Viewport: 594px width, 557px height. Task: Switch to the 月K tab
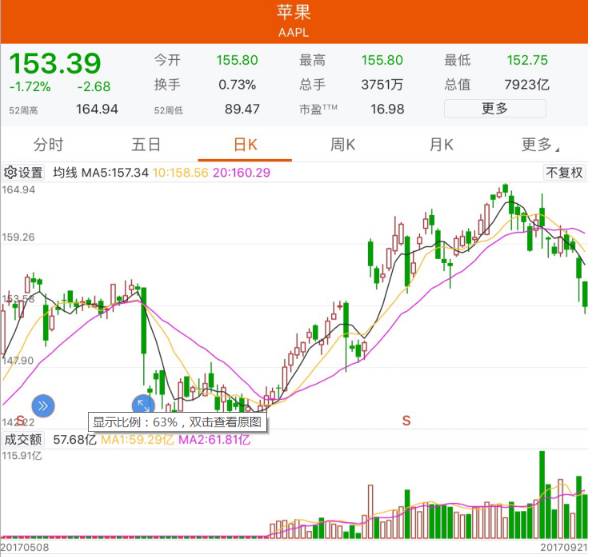pyautogui.click(x=441, y=145)
